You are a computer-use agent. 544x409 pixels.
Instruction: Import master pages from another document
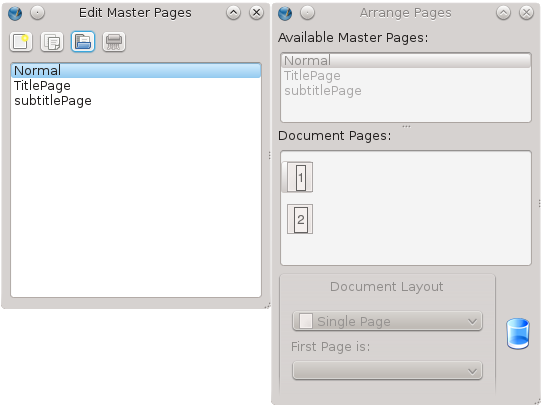tap(83, 42)
